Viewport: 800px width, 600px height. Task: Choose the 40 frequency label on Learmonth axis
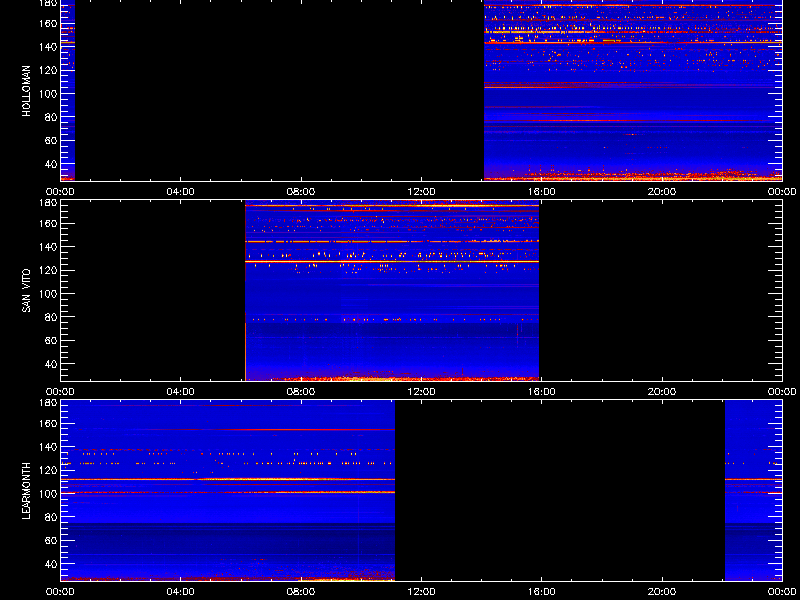(x=52, y=564)
